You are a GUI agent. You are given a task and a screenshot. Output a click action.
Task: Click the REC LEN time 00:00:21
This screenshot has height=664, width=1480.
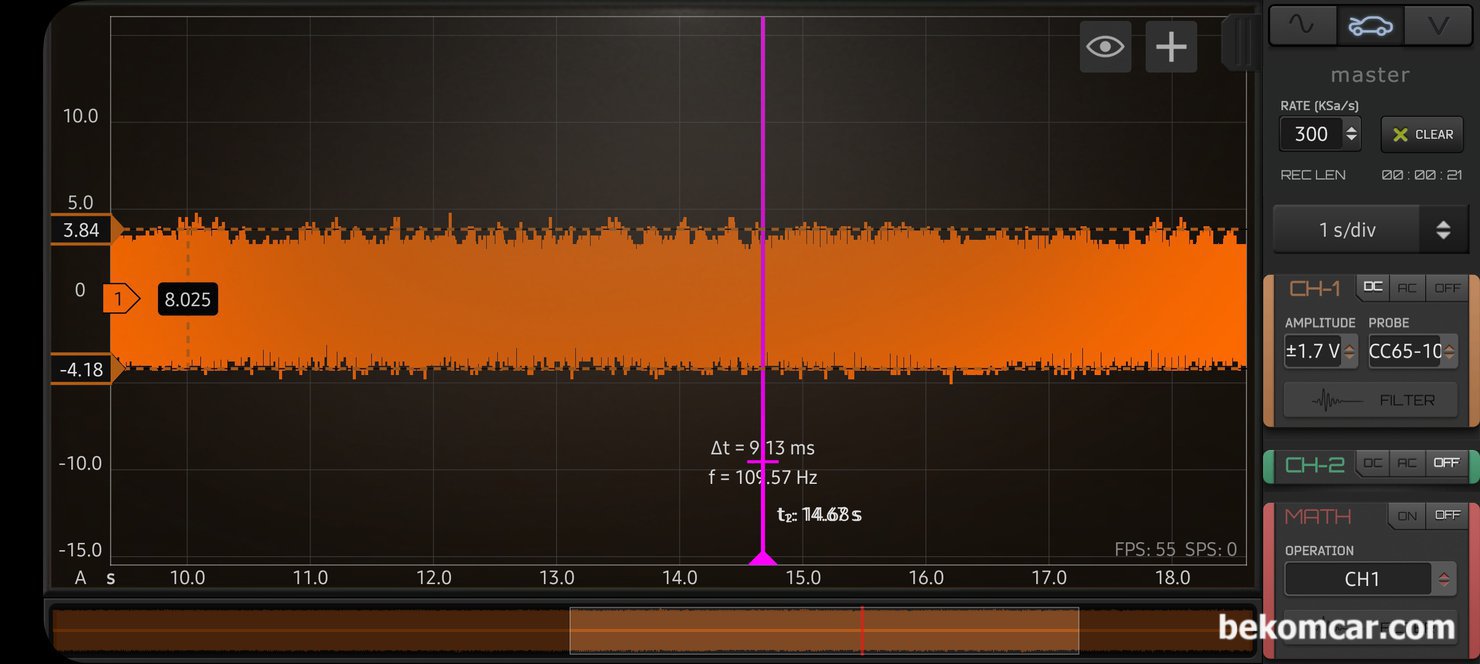(x=1421, y=175)
